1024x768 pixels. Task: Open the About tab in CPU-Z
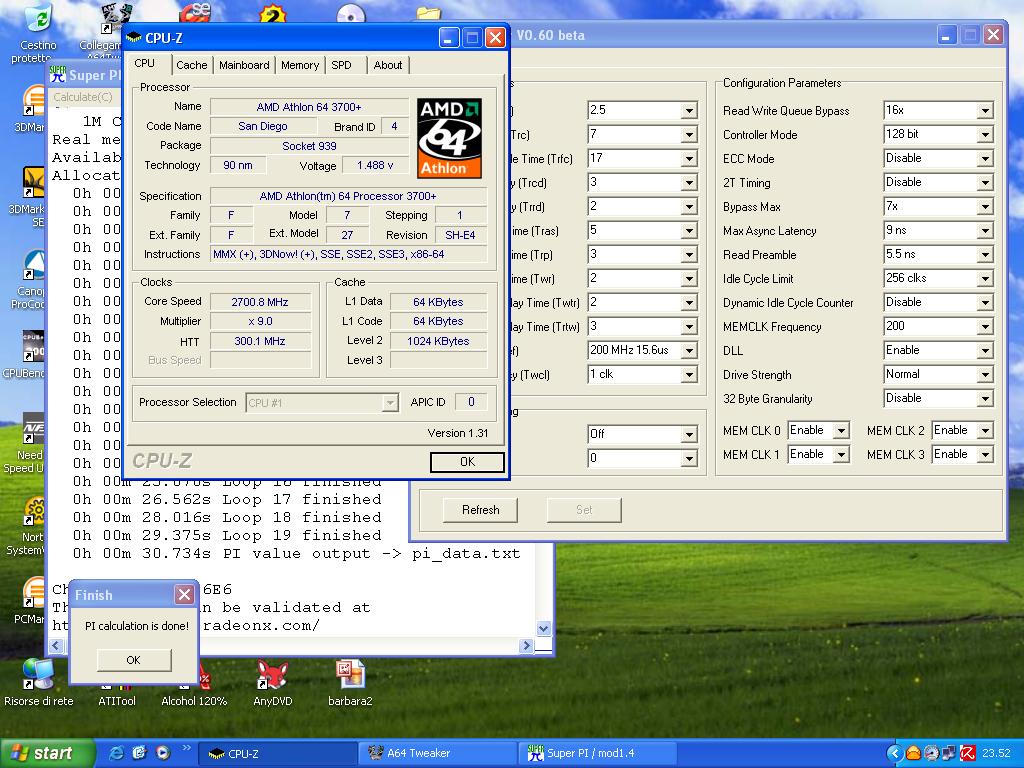[x=388, y=65]
